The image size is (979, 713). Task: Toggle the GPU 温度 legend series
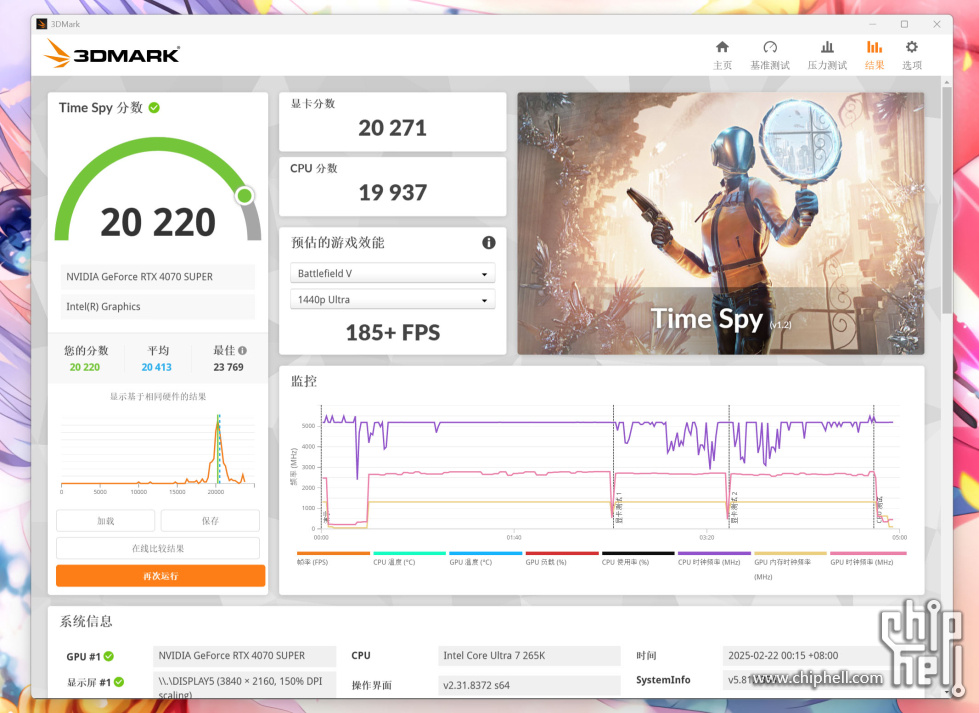(x=486, y=558)
